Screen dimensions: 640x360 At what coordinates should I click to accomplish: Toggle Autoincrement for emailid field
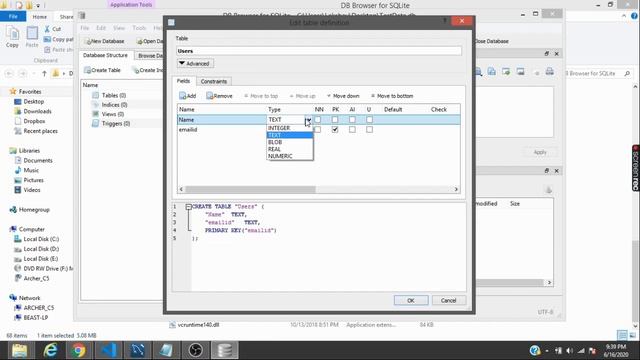coord(352,129)
